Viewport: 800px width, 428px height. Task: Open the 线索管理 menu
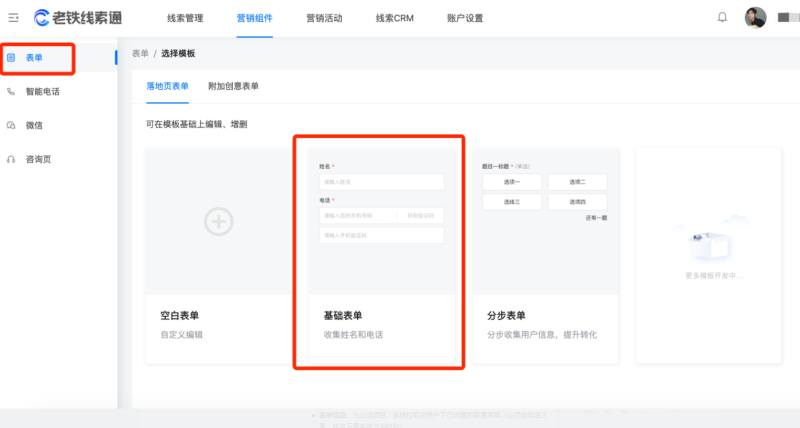tap(185, 18)
